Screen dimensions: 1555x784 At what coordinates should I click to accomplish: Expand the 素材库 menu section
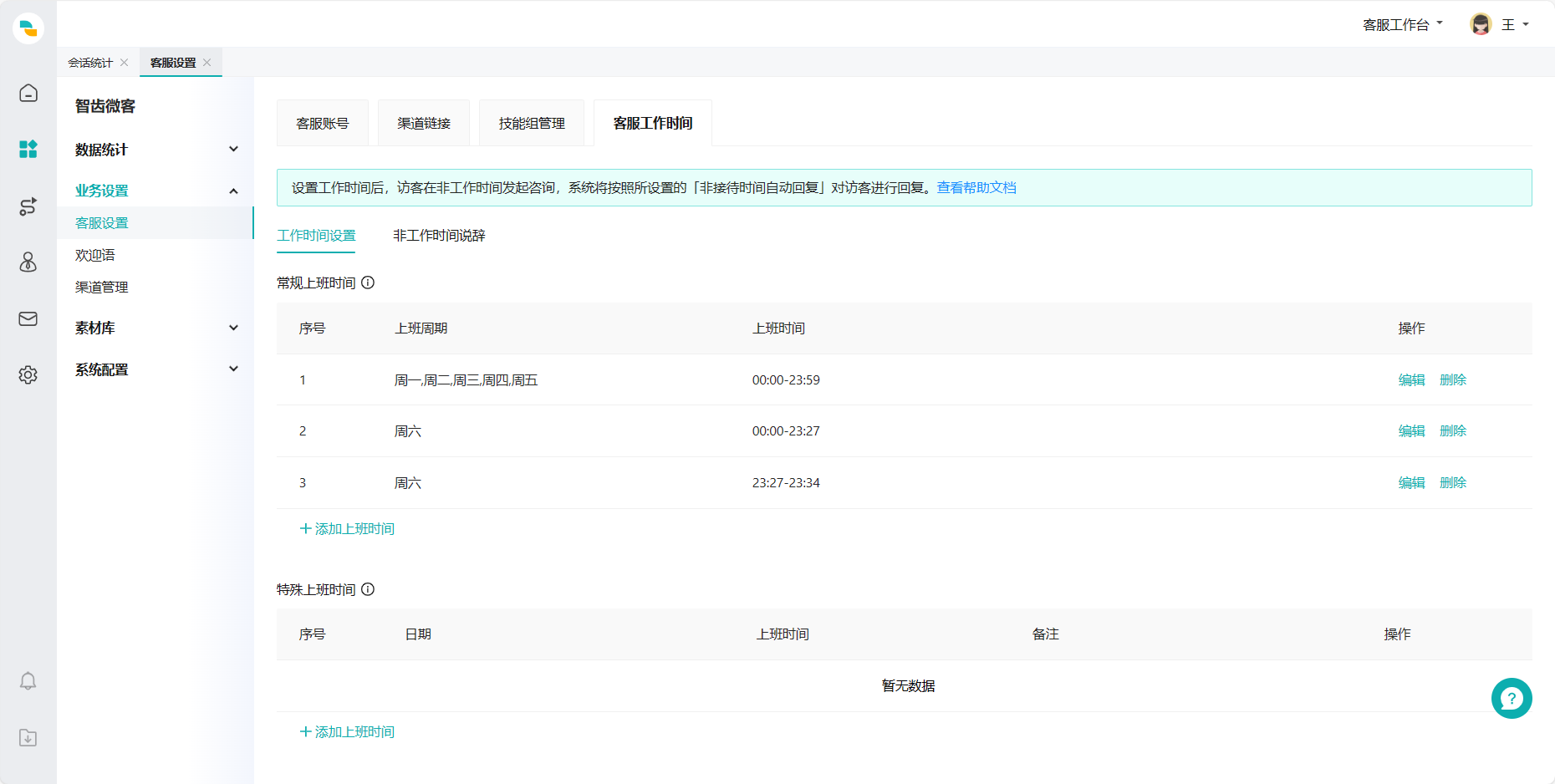pyautogui.click(x=155, y=328)
